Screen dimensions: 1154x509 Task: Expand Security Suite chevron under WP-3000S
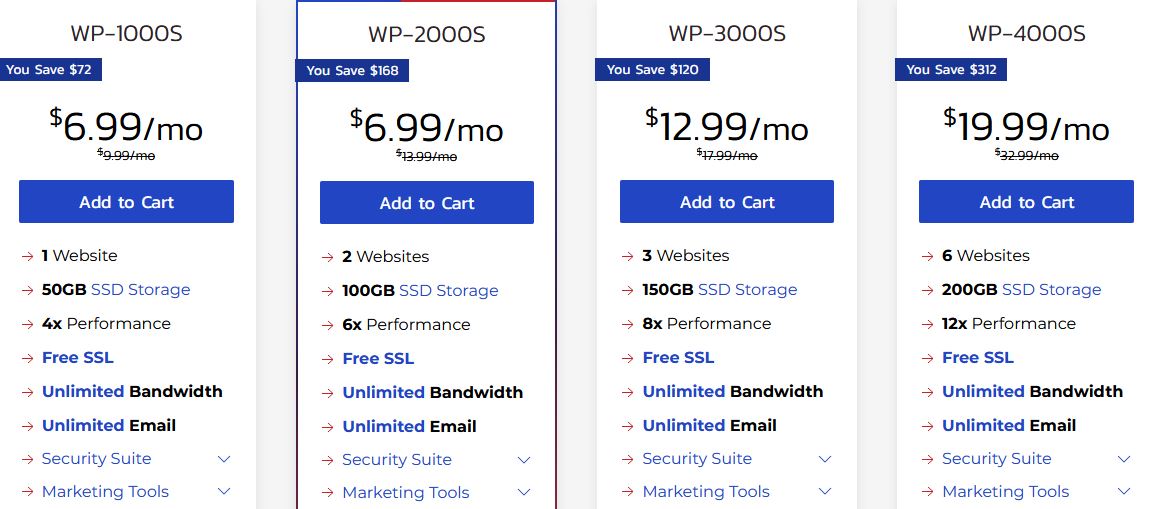(x=825, y=459)
